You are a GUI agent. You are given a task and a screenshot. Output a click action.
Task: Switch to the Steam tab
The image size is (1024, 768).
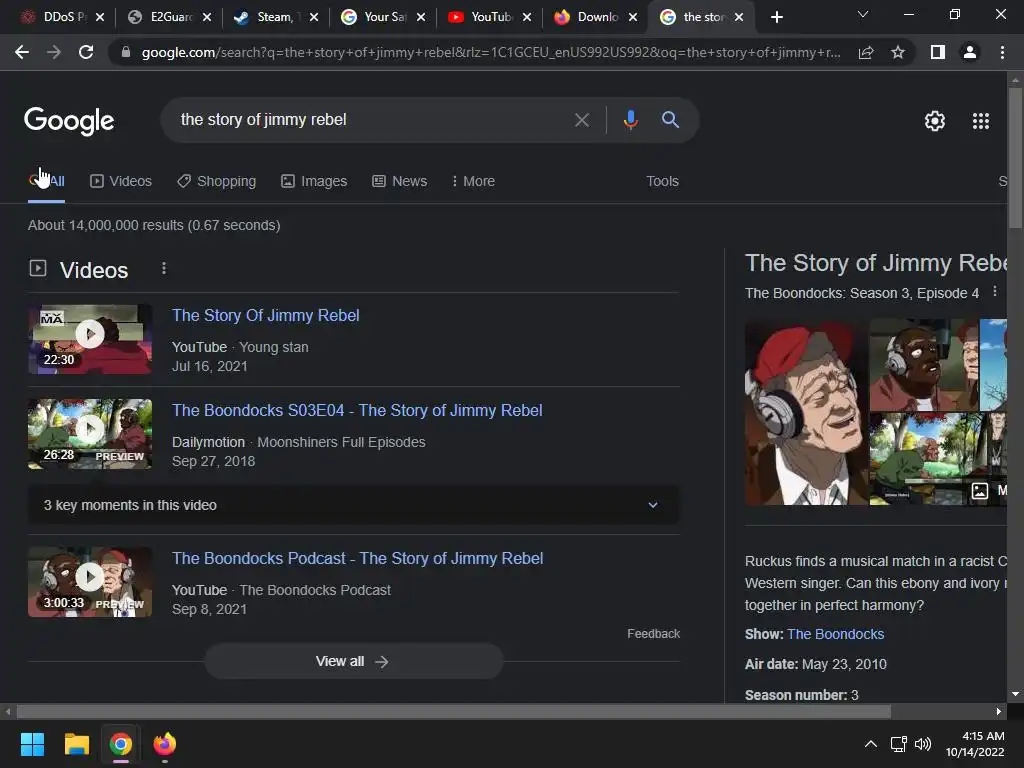point(270,17)
